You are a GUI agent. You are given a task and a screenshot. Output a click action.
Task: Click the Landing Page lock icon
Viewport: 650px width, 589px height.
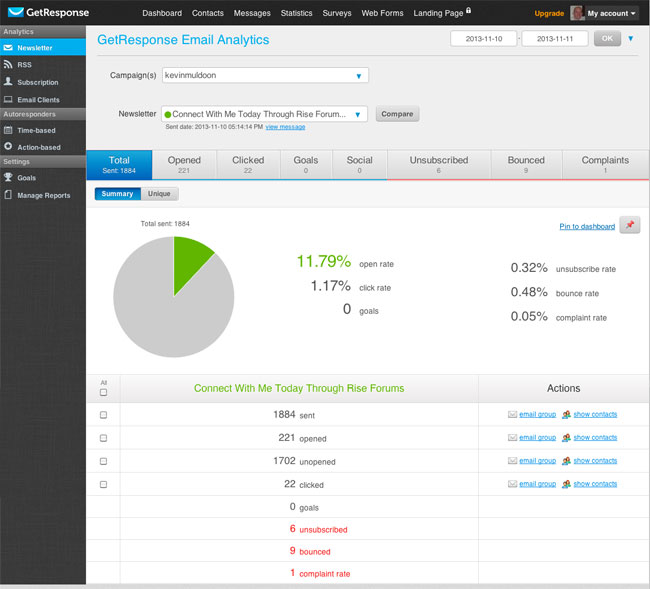click(x=468, y=10)
